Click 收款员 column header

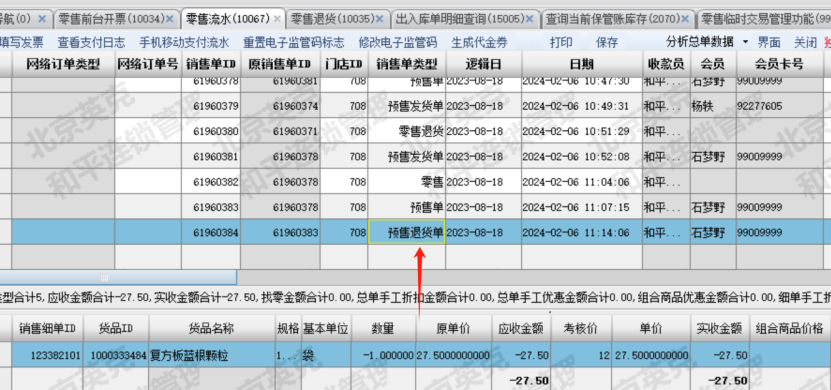(666, 64)
